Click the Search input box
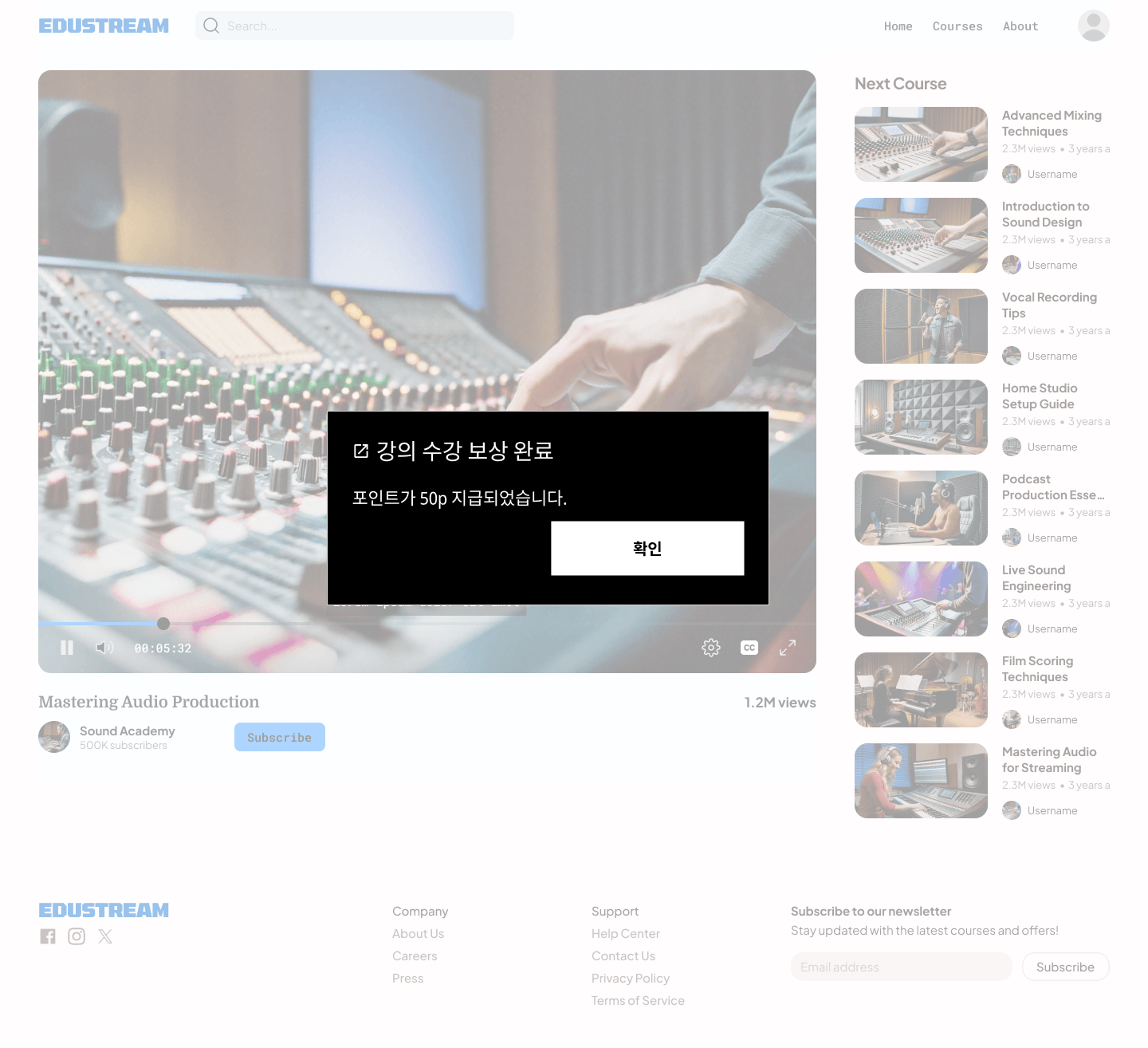 [x=367, y=26]
